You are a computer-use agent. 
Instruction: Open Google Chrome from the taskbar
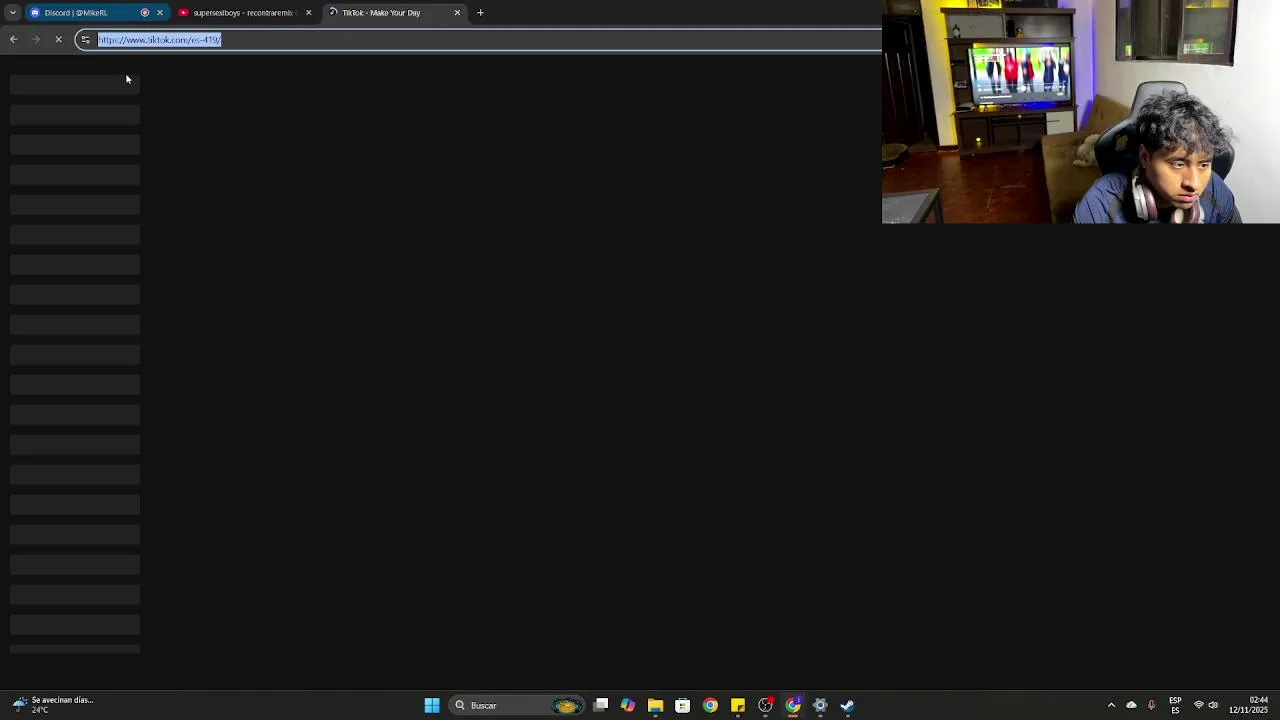pyautogui.click(x=710, y=706)
